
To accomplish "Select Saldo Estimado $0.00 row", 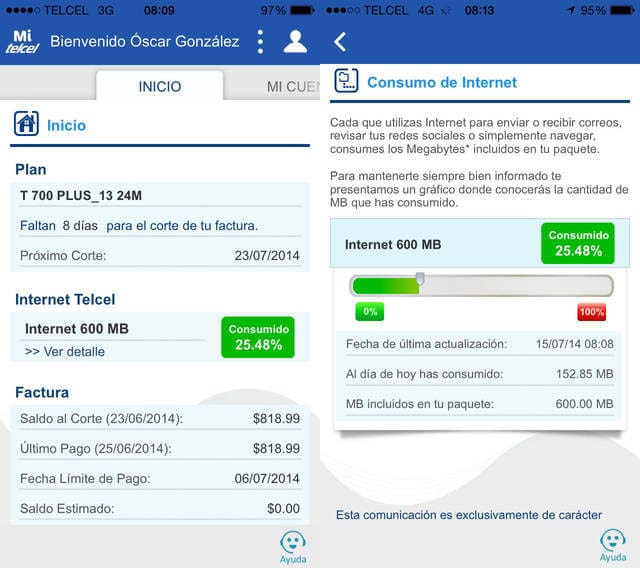I will 160,508.
